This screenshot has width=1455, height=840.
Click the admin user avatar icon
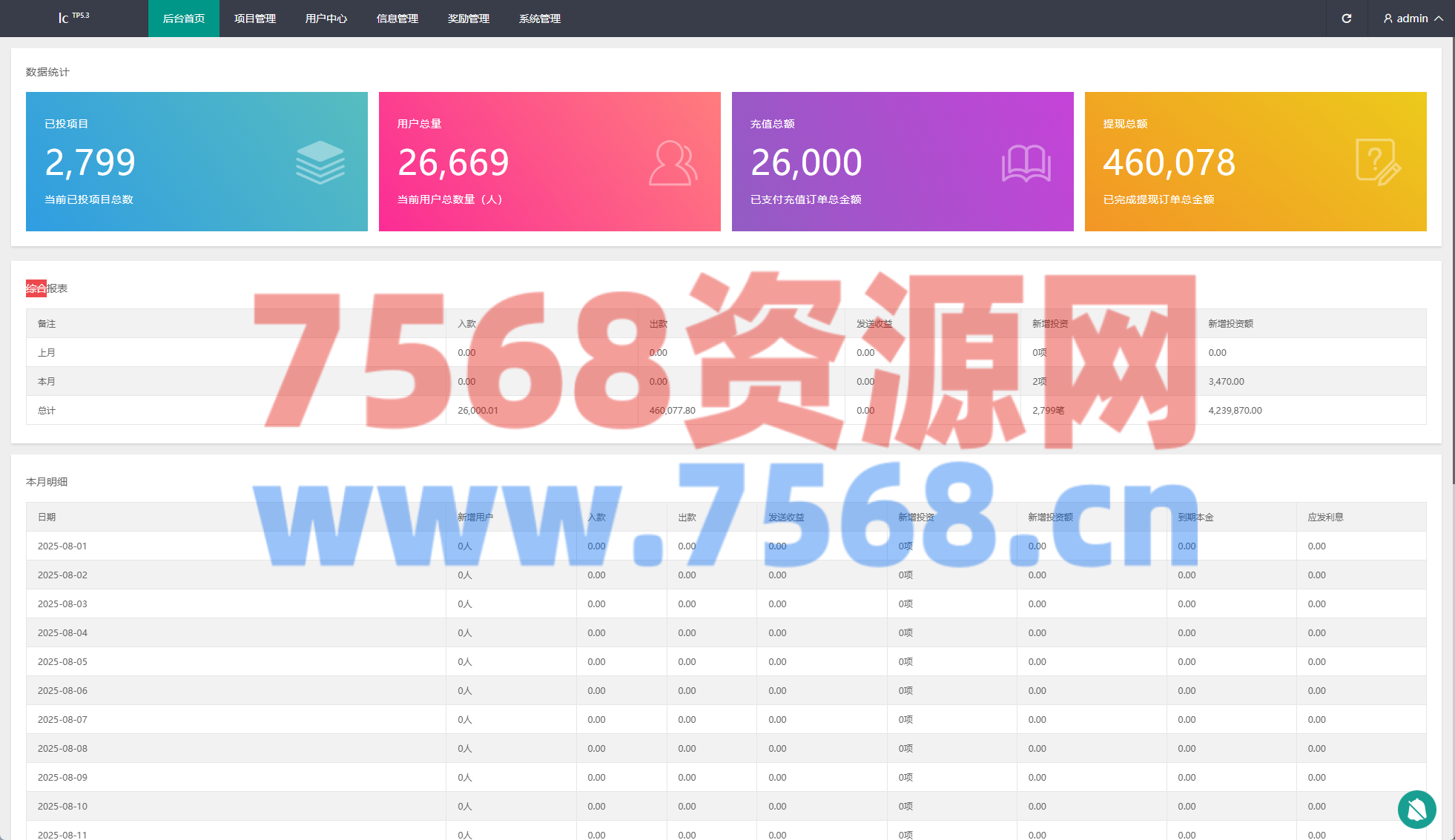[1388, 19]
